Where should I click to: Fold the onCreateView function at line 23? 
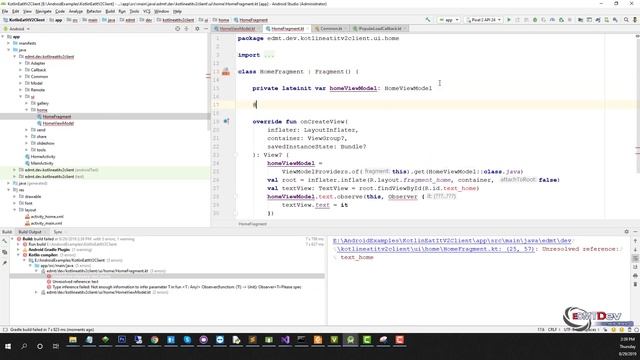[x=236, y=155]
